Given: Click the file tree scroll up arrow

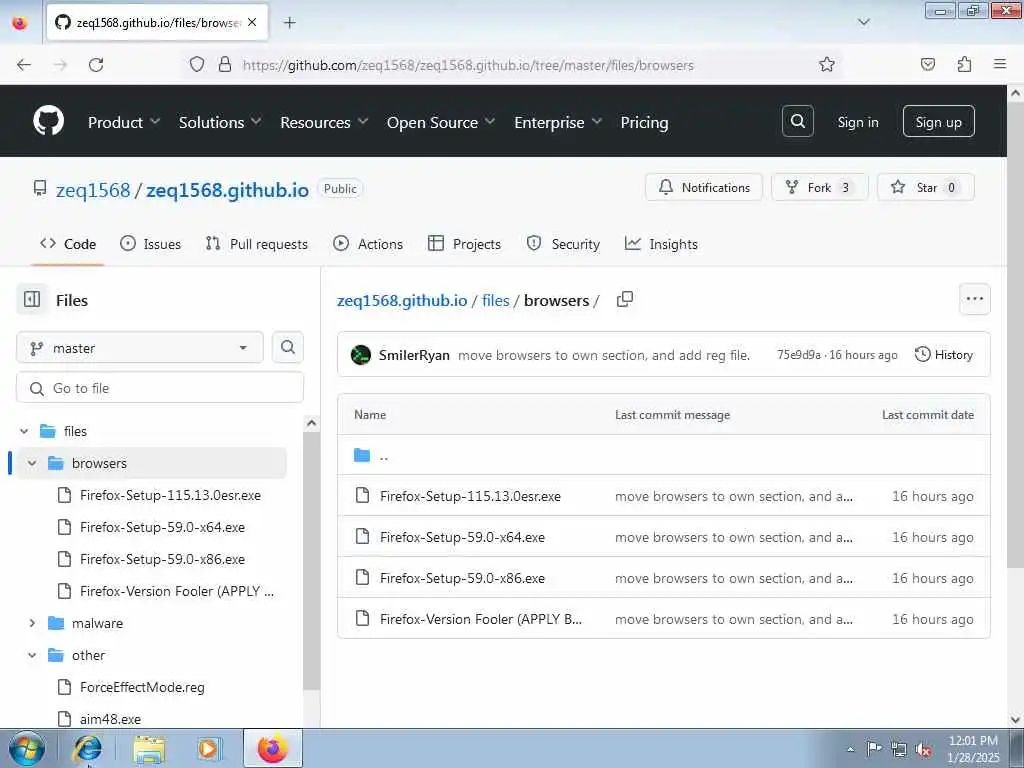Looking at the screenshot, I should (x=312, y=423).
